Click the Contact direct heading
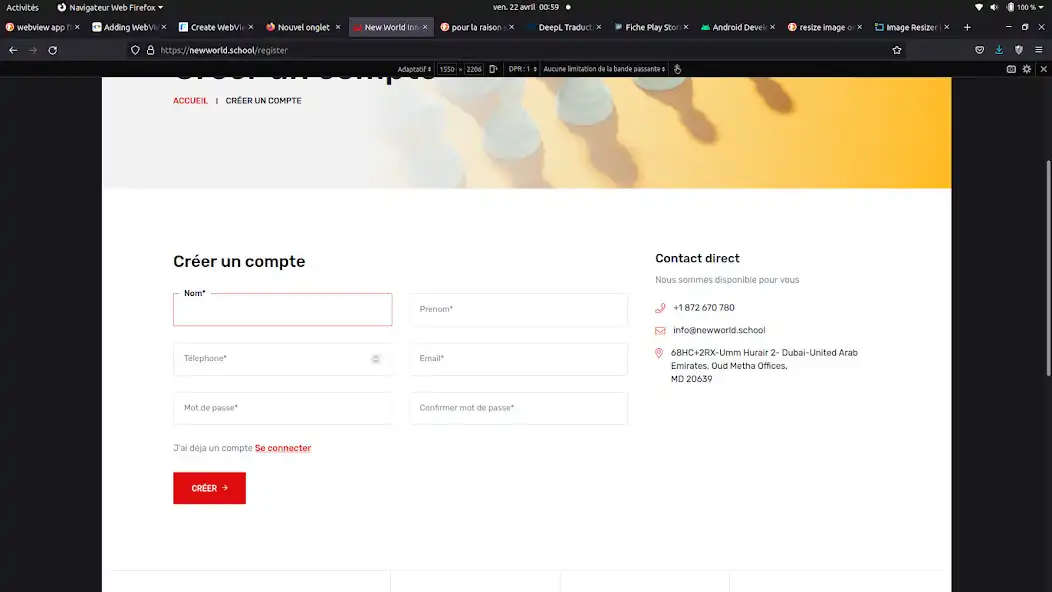Screen dimensions: 1052x592 pos(697,258)
